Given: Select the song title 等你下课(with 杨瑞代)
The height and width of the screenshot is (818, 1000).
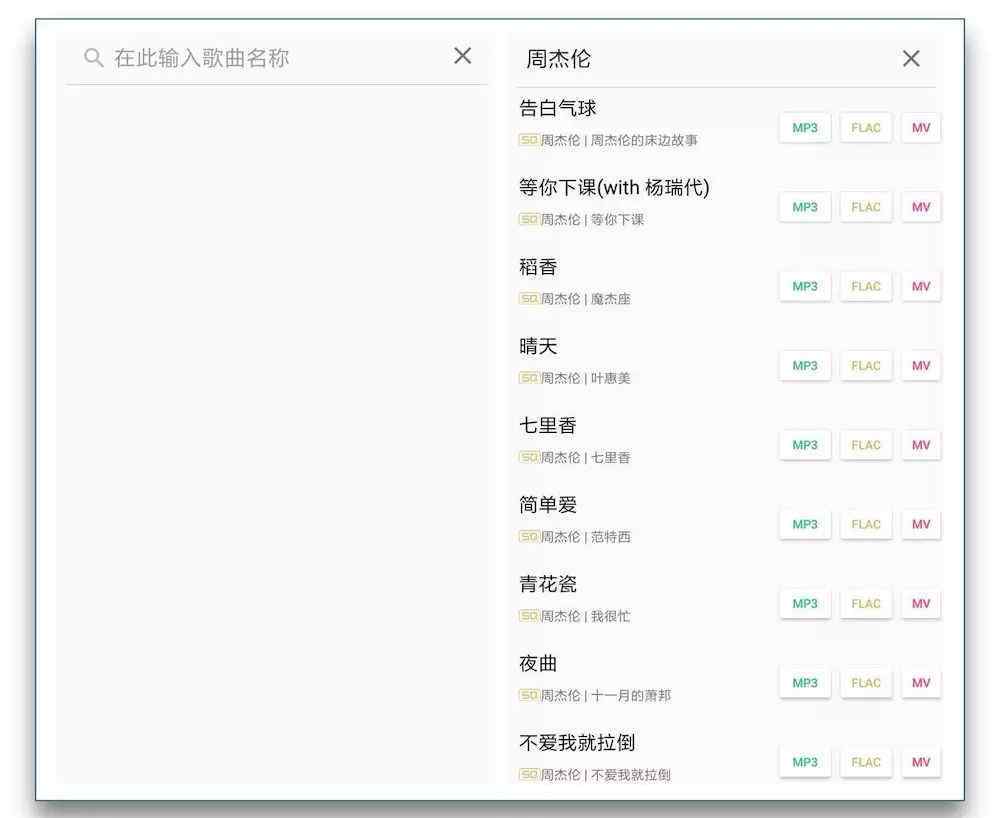Looking at the screenshot, I should coord(614,187).
